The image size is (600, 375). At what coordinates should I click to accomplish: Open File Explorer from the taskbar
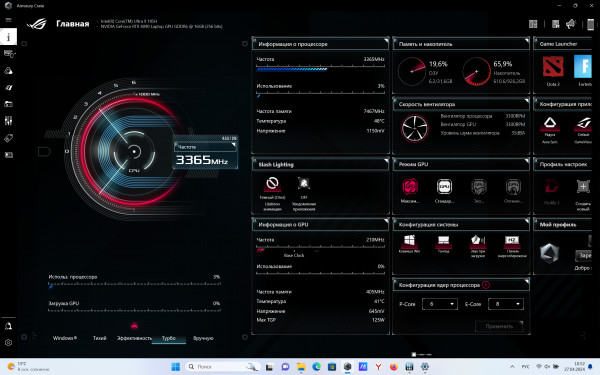pyautogui.click(x=301, y=367)
